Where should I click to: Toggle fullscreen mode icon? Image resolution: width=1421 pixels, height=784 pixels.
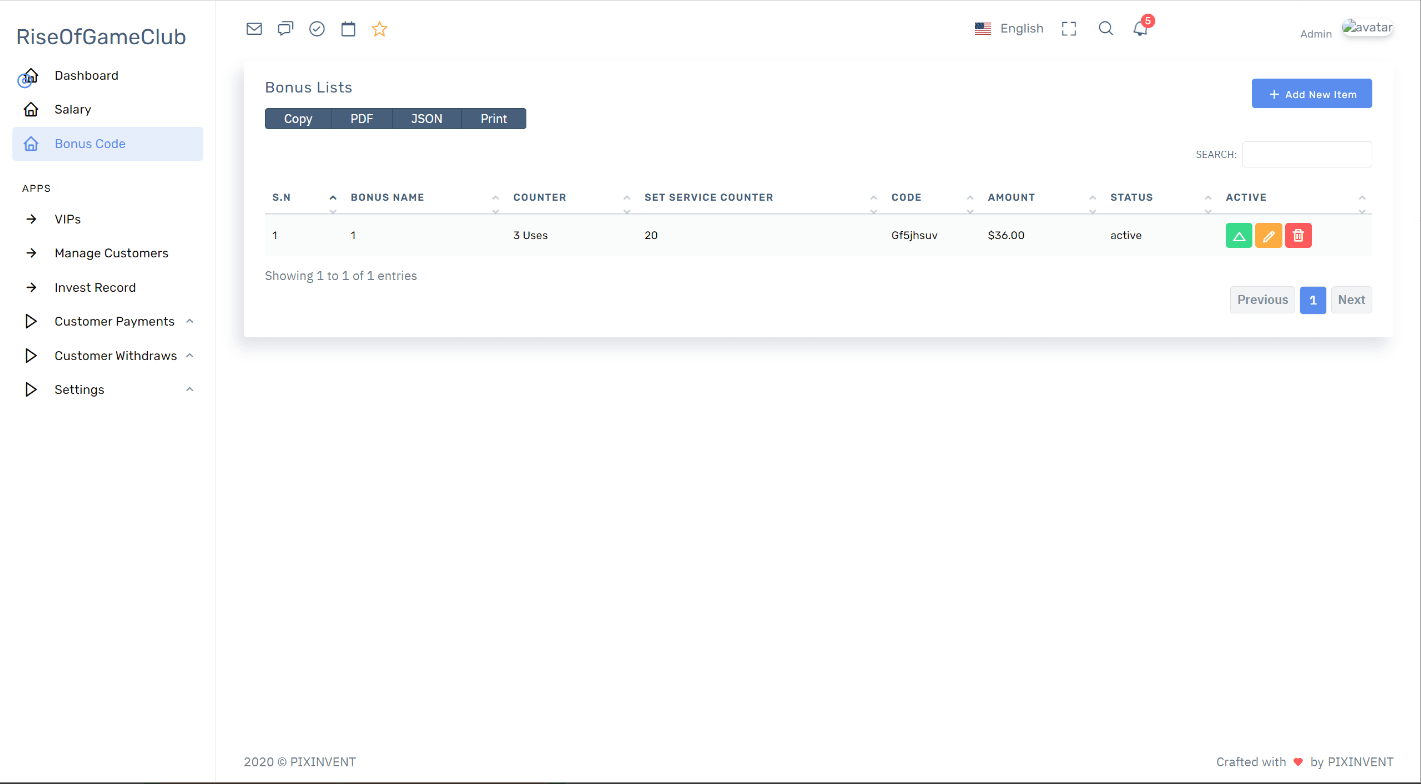1069,29
